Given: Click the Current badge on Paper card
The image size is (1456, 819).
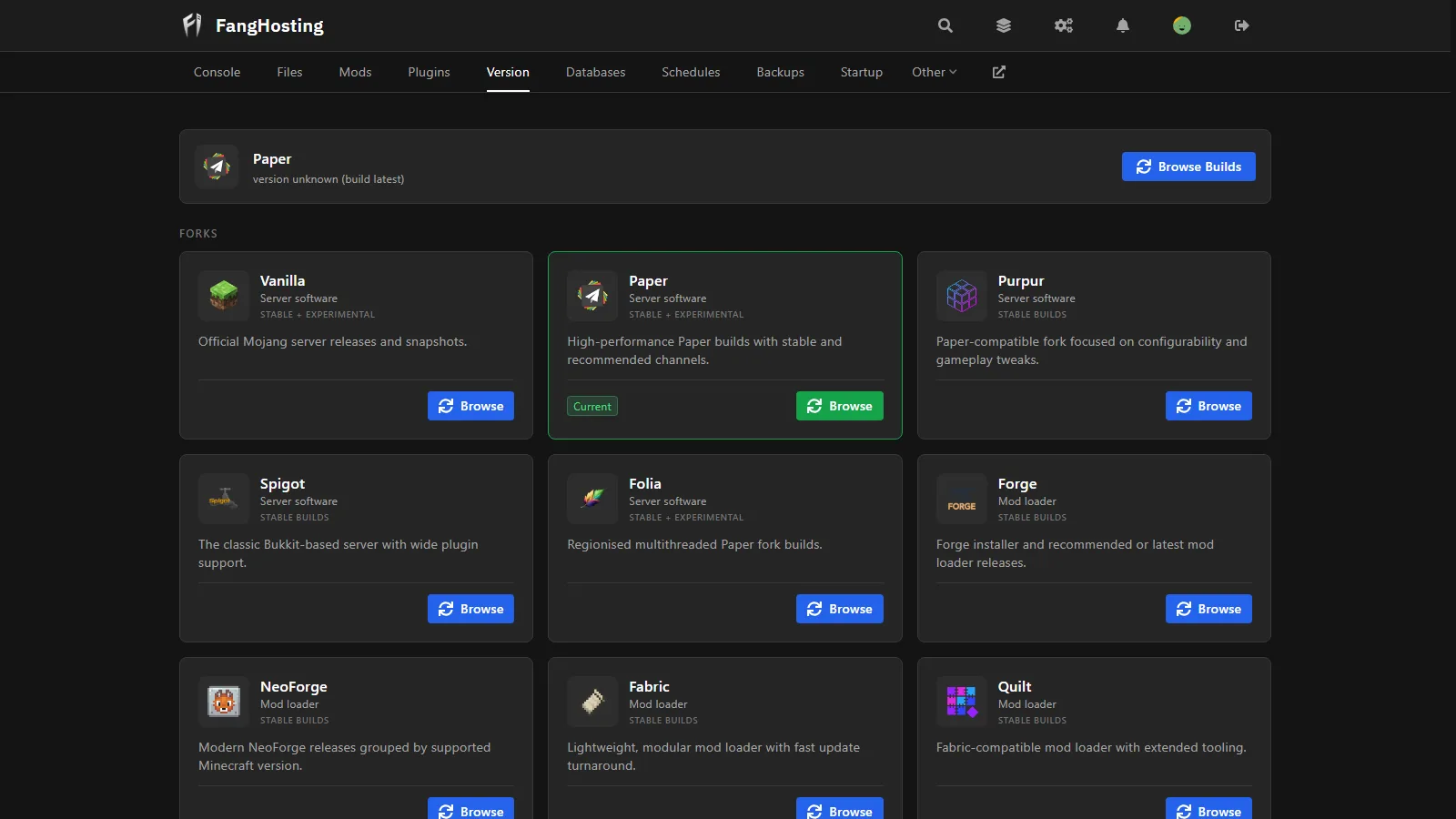Looking at the screenshot, I should (x=592, y=406).
